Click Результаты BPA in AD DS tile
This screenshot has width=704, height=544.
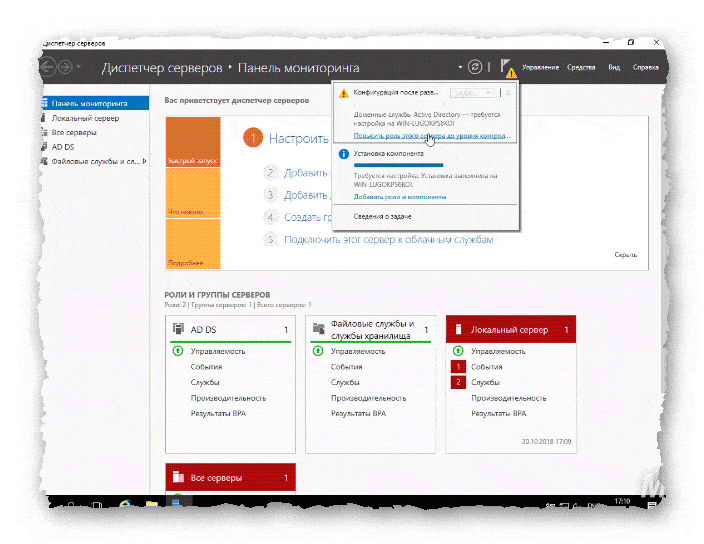(218, 413)
